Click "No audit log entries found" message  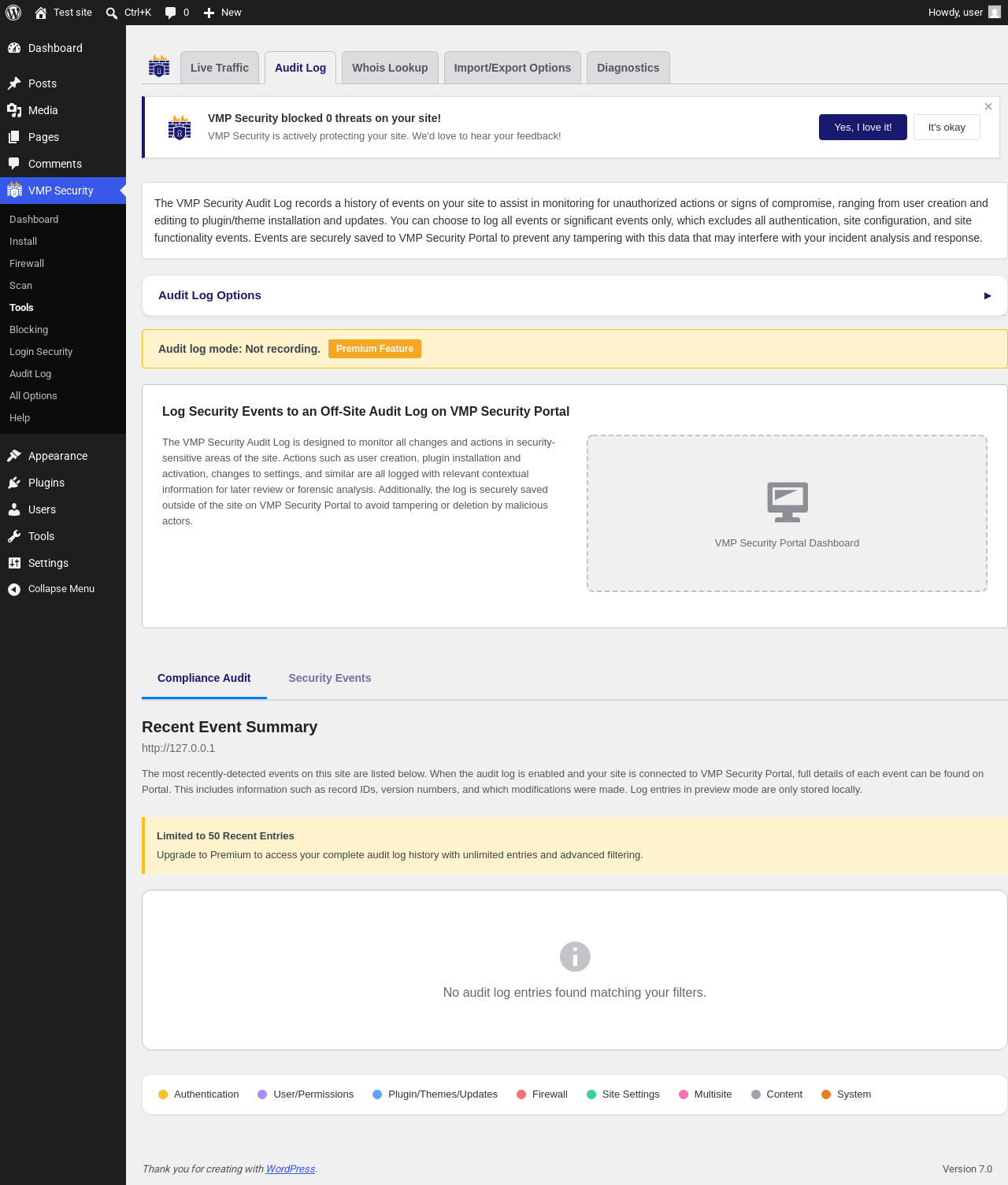(x=575, y=993)
